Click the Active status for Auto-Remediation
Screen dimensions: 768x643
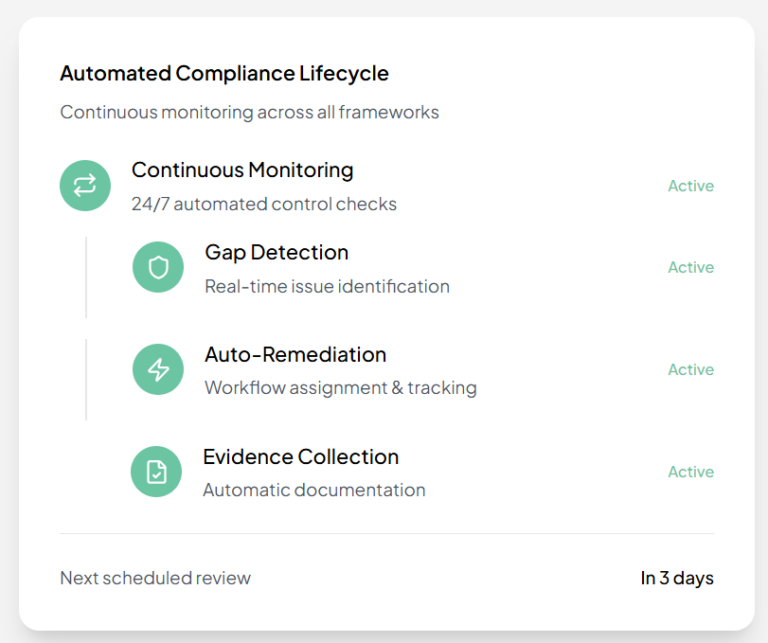[x=690, y=370]
